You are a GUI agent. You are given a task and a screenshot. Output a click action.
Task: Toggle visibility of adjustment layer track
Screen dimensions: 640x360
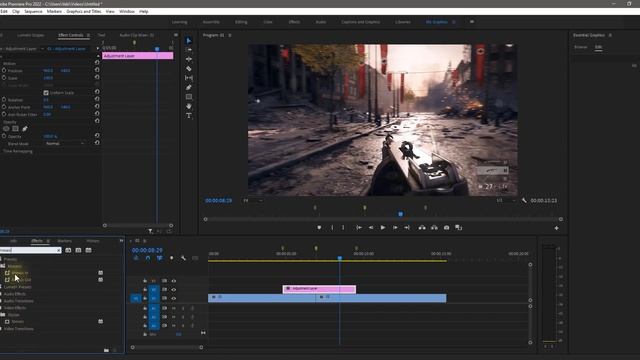[174, 289]
